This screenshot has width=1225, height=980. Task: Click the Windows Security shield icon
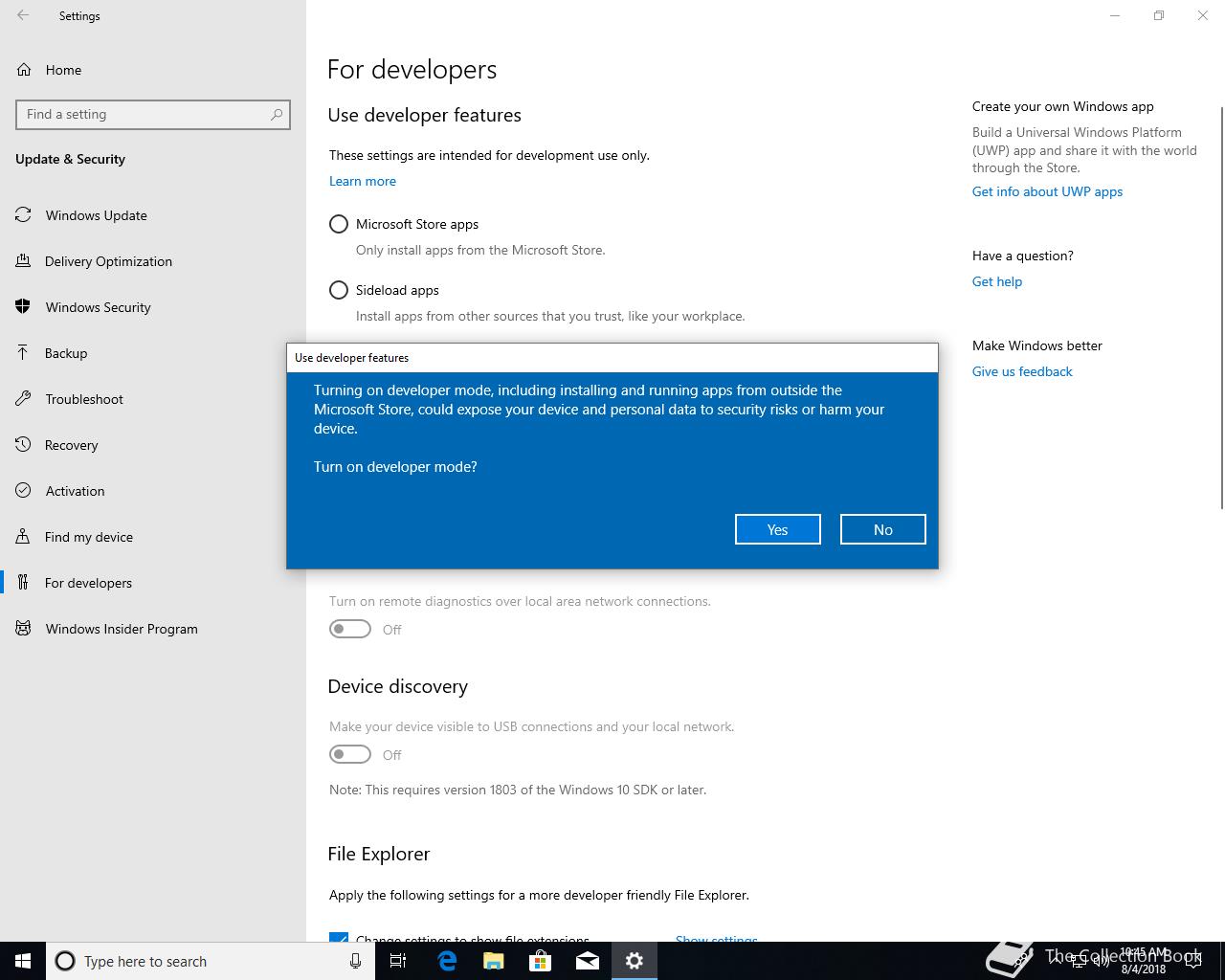pos(23,306)
